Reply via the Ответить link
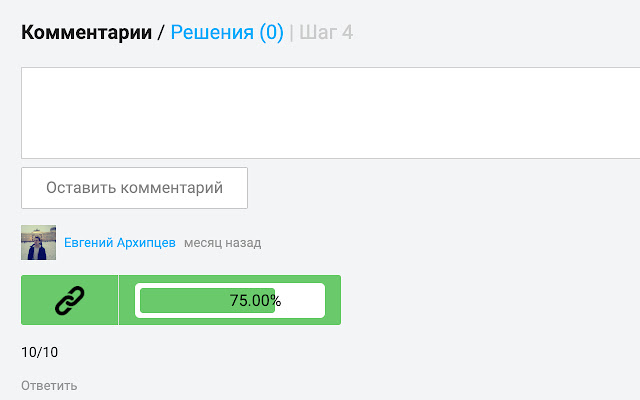This screenshot has width=640, height=400. tap(49, 385)
